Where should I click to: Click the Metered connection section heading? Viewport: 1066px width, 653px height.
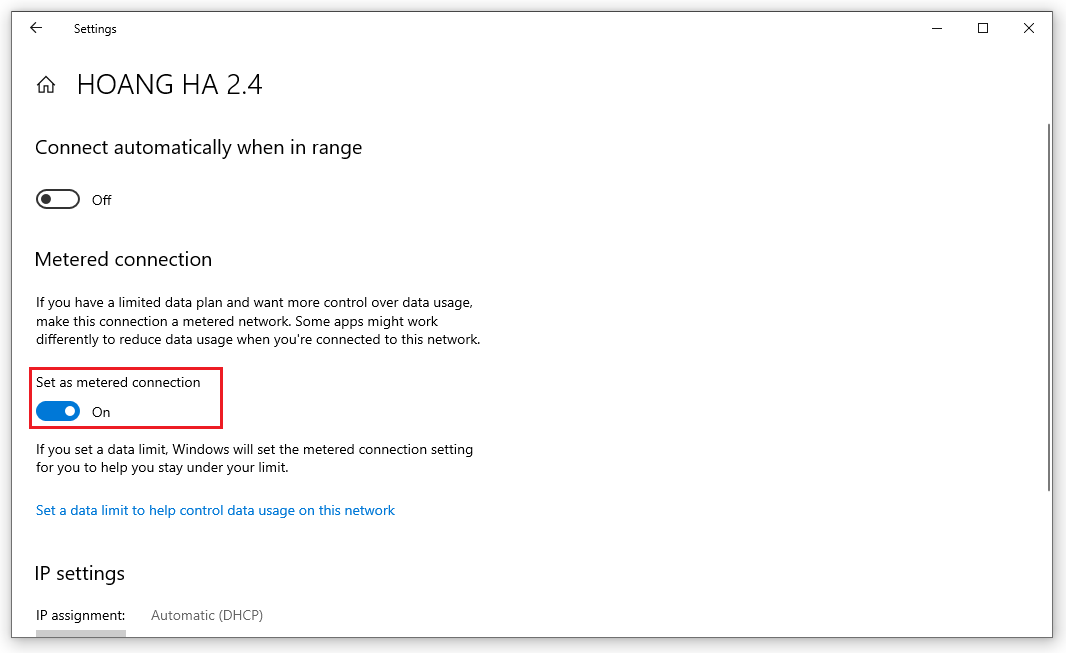click(x=123, y=259)
